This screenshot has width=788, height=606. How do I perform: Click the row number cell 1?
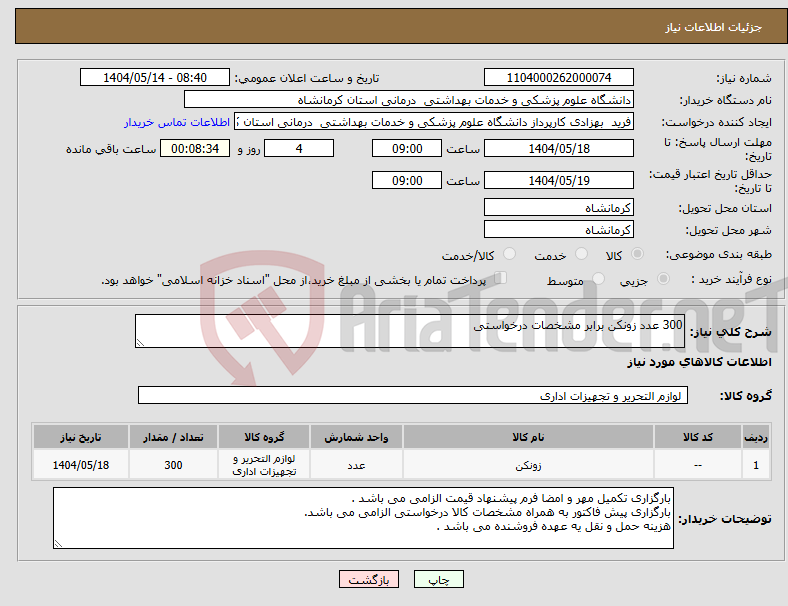756,465
